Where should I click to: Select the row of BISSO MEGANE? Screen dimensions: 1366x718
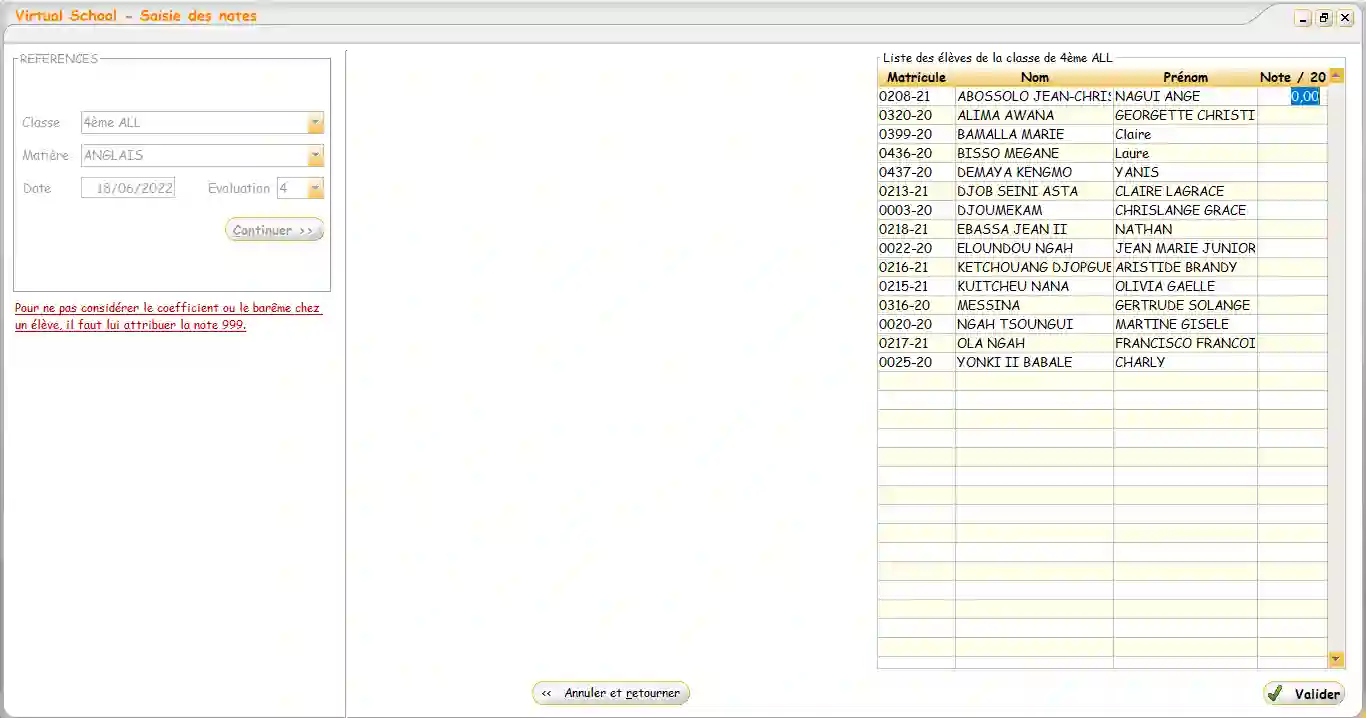coord(1034,153)
